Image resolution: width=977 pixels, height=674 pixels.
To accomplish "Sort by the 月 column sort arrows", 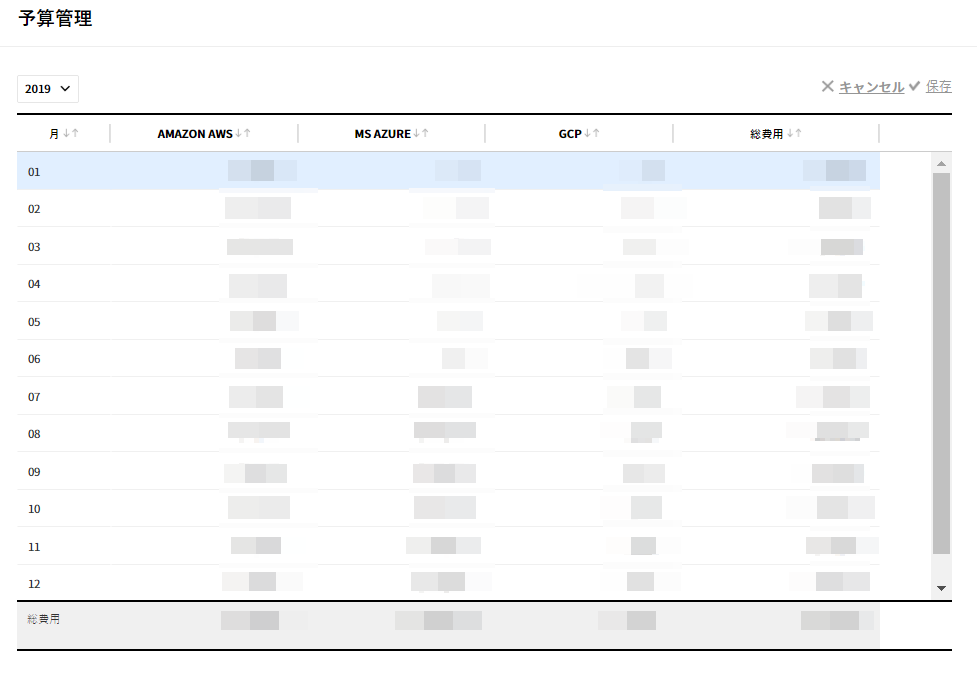I will pyautogui.click(x=70, y=133).
